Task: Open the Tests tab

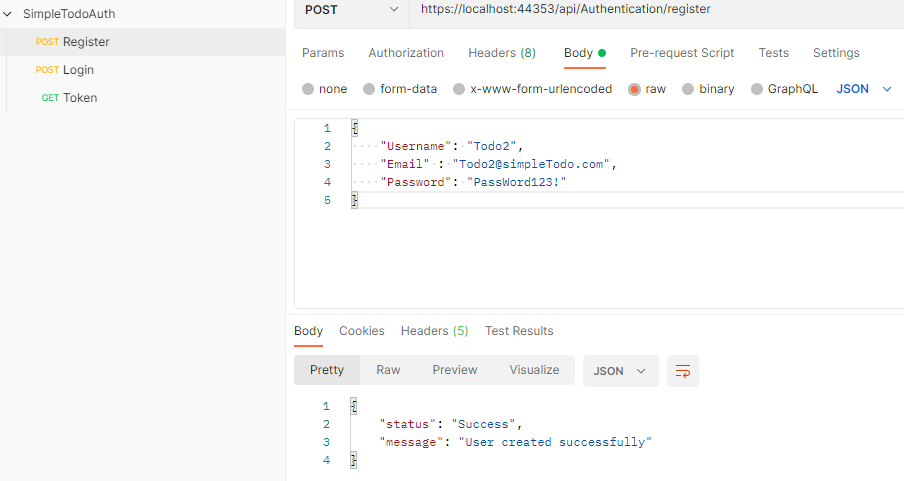Action: point(773,53)
